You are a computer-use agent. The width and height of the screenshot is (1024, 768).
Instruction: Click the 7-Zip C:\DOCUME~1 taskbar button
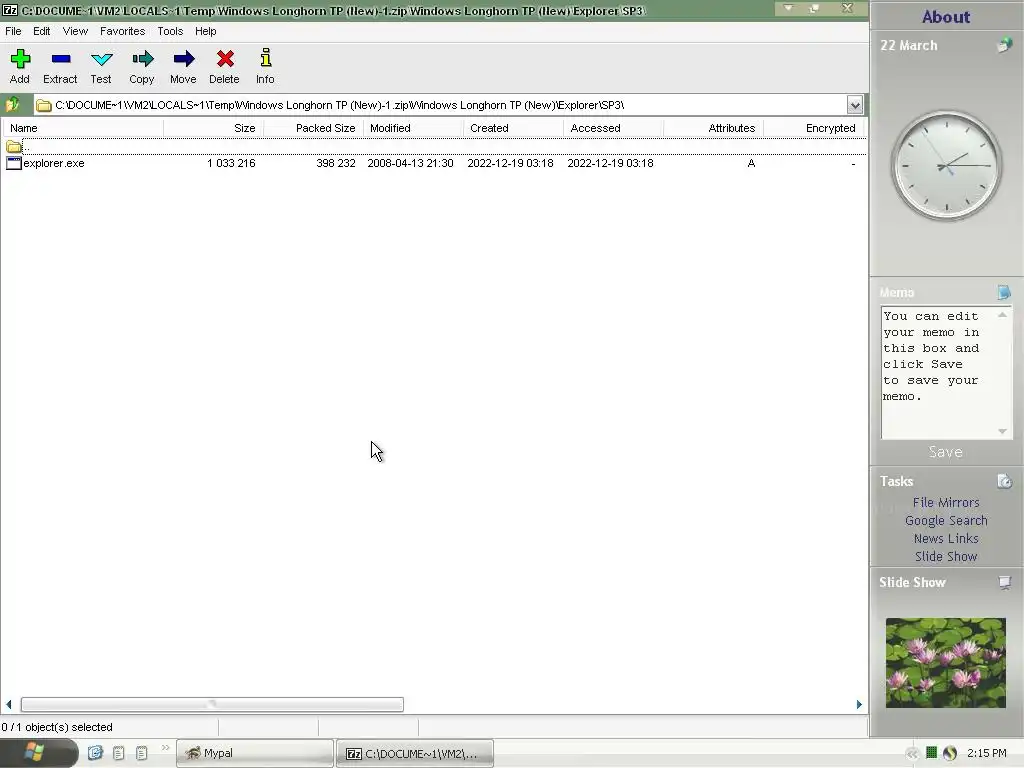(x=415, y=753)
